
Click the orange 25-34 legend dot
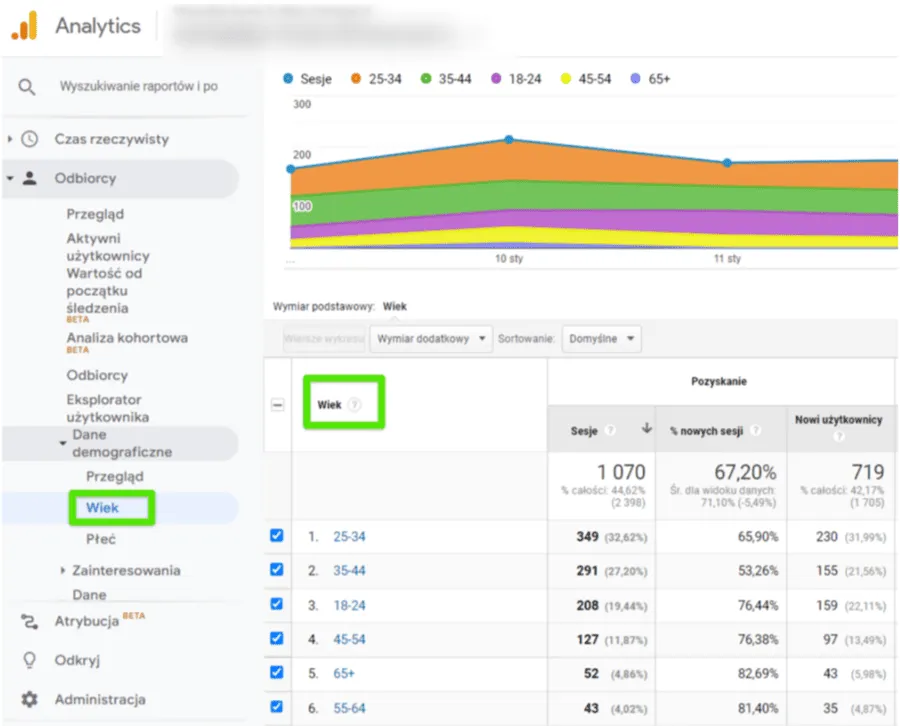[x=358, y=78]
